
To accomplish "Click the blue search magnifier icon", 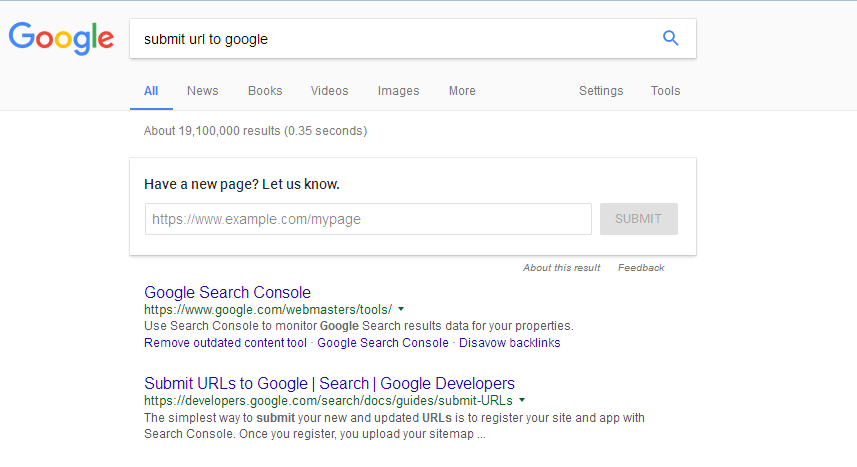I will click(x=671, y=38).
